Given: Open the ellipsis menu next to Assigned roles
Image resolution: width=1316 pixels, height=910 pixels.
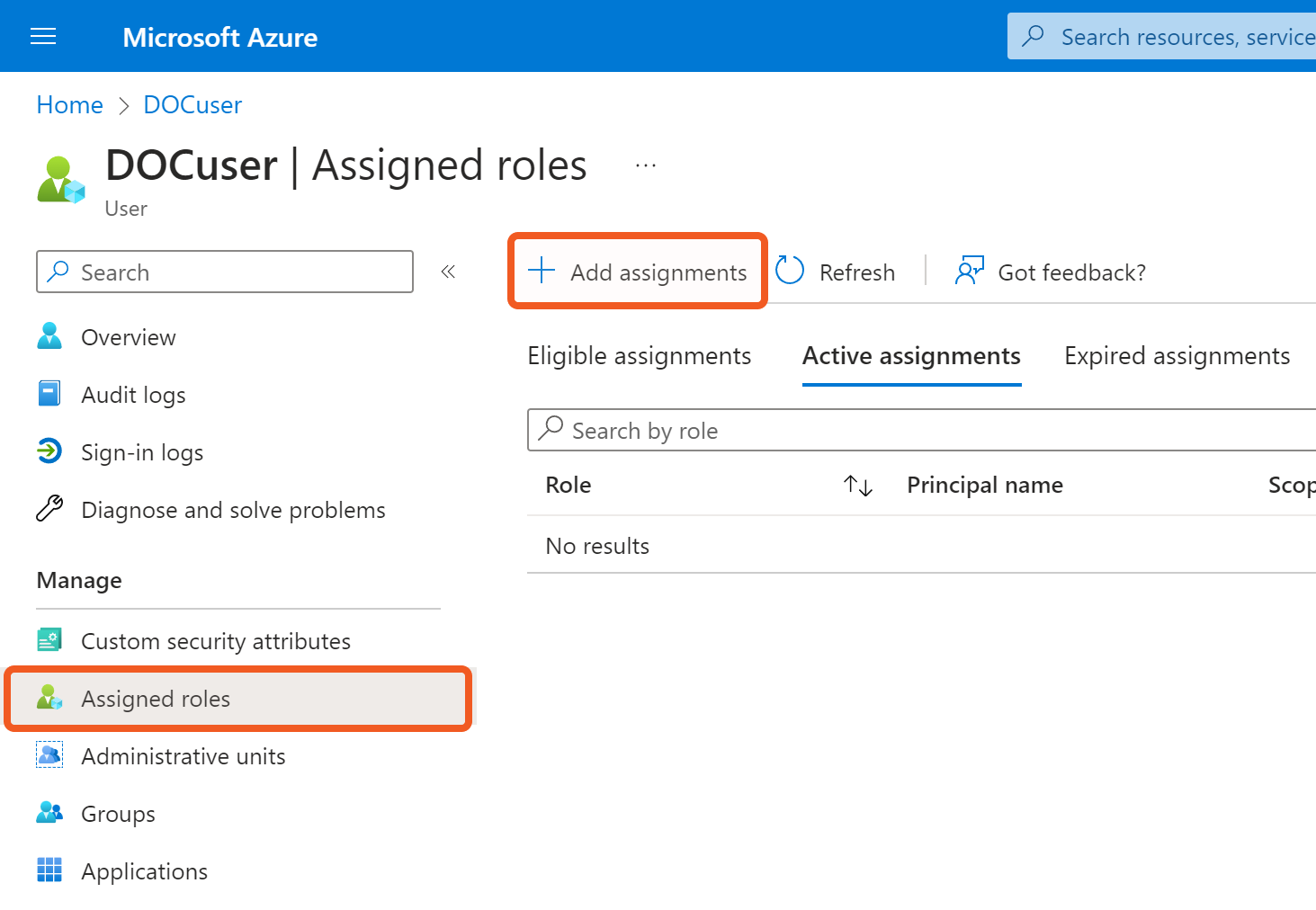Looking at the screenshot, I should click(x=645, y=165).
